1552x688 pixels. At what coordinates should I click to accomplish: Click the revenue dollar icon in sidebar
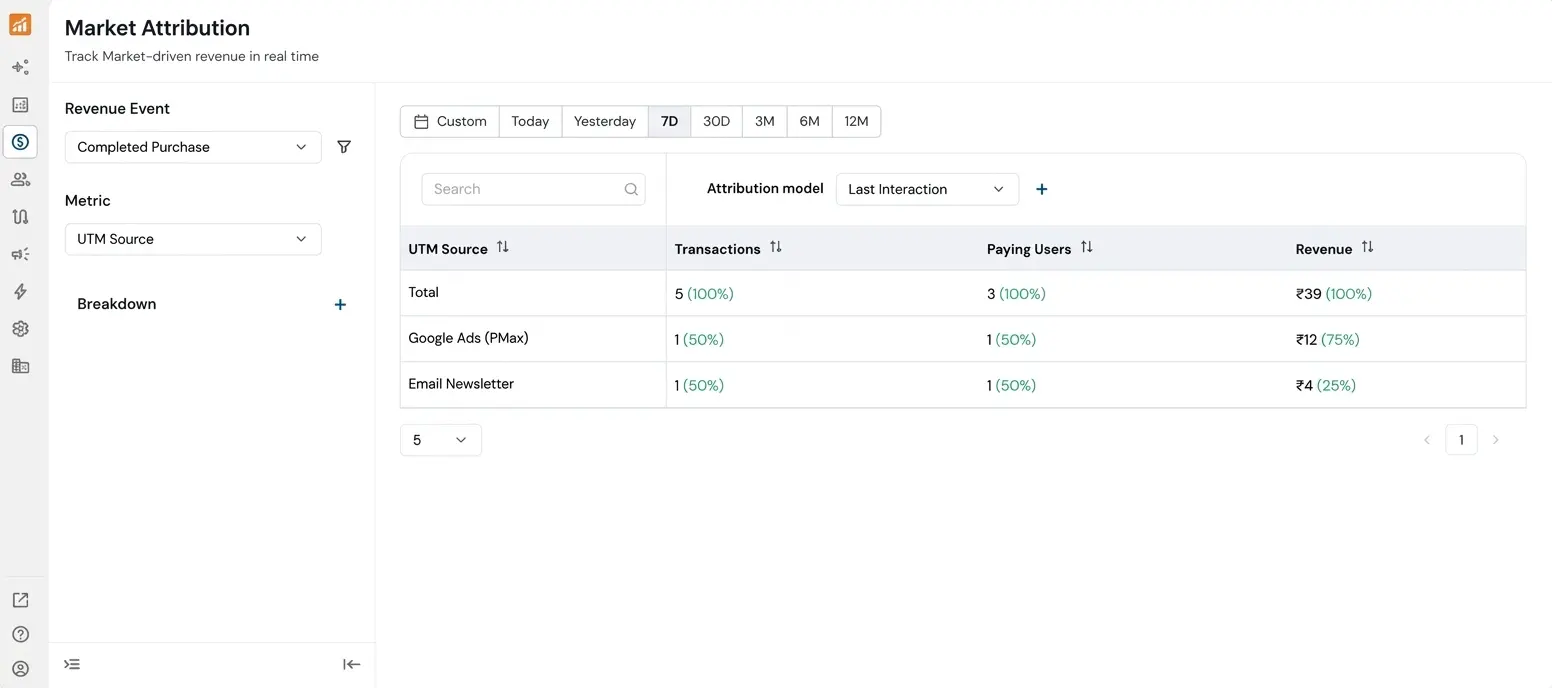click(20, 142)
